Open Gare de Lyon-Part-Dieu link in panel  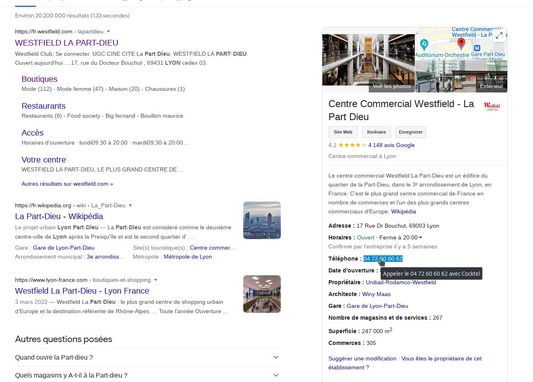click(x=377, y=306)
